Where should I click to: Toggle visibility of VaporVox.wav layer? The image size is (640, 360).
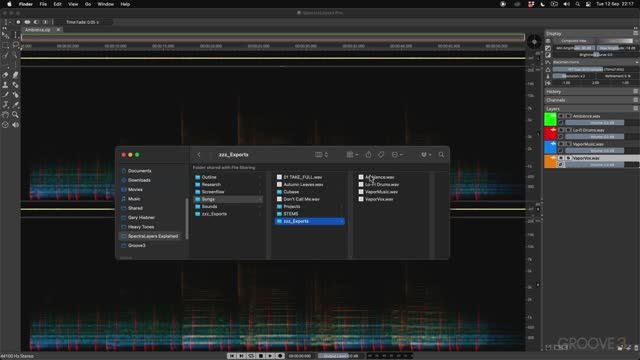coord(561,158)
